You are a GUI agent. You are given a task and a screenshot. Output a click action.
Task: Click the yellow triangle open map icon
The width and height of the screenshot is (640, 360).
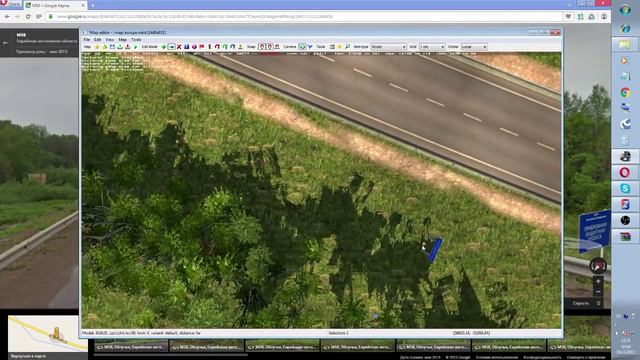pyautogui.click(x=104, y=47)
